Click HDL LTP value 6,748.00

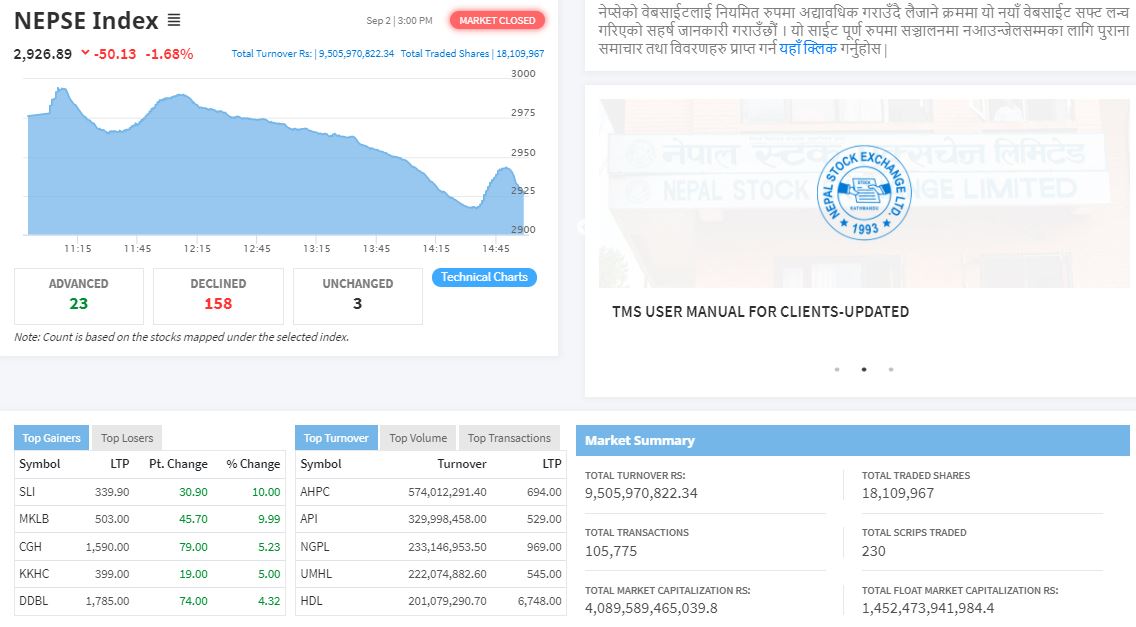click(540, 602)
